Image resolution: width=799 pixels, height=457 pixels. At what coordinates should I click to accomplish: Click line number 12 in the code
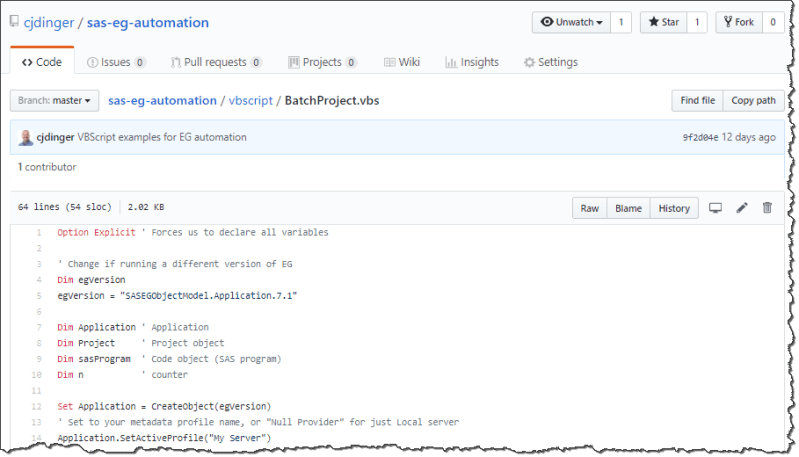coord(36,406)
